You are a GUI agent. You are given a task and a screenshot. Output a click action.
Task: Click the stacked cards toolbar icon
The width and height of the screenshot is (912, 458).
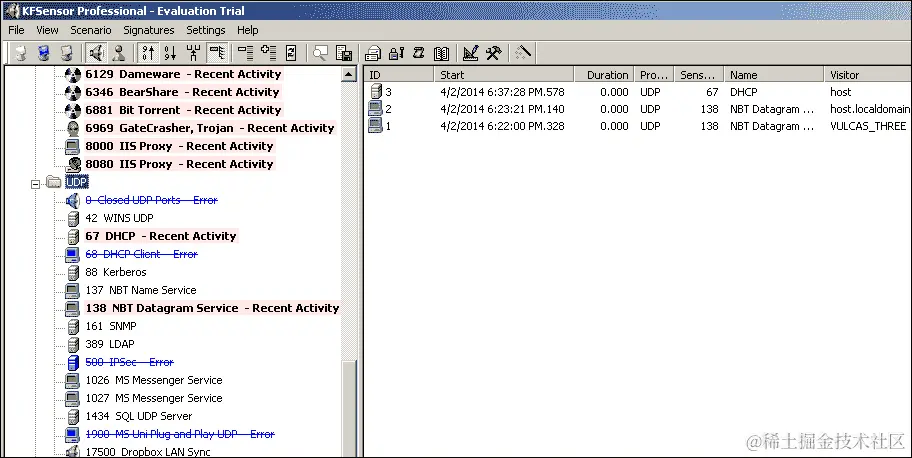tap(373, 53)
